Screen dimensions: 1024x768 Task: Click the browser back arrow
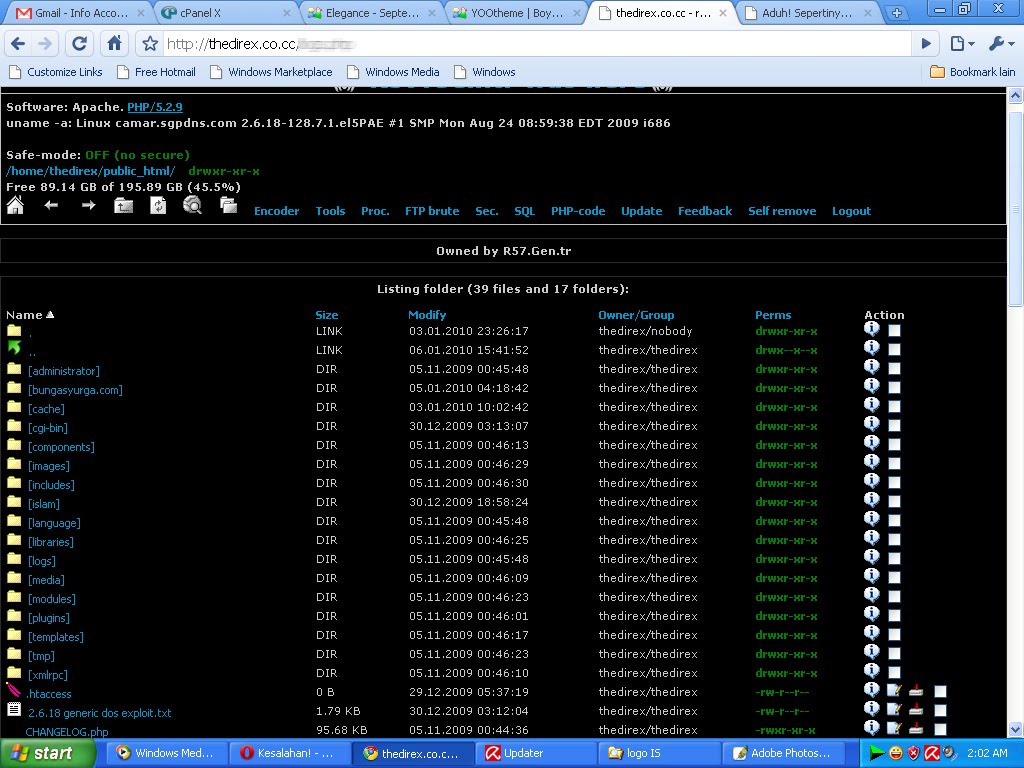click(x=18, y=44)
